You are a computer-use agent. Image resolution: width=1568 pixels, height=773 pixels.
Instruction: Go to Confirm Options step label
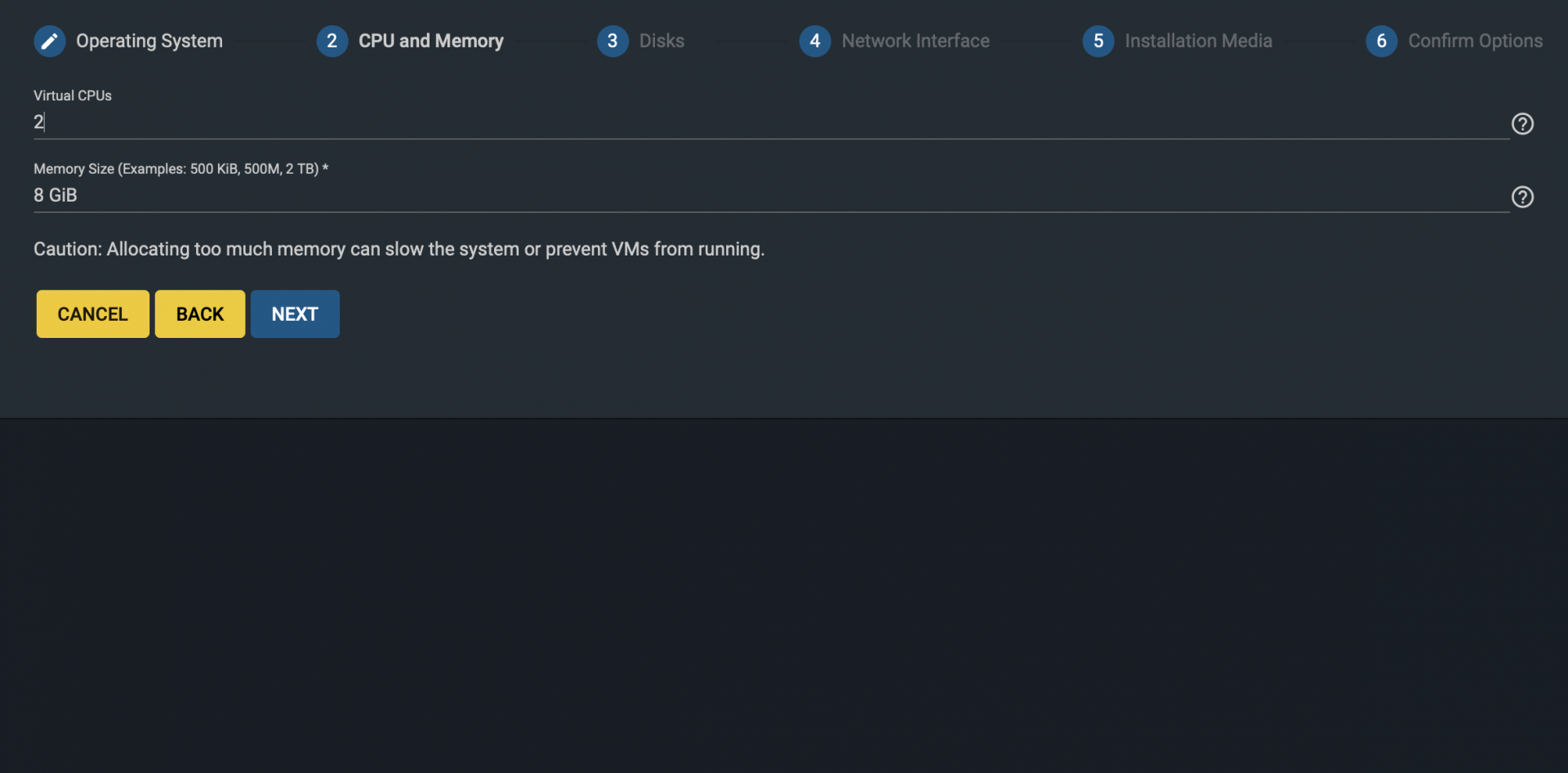coord(1475,41)
